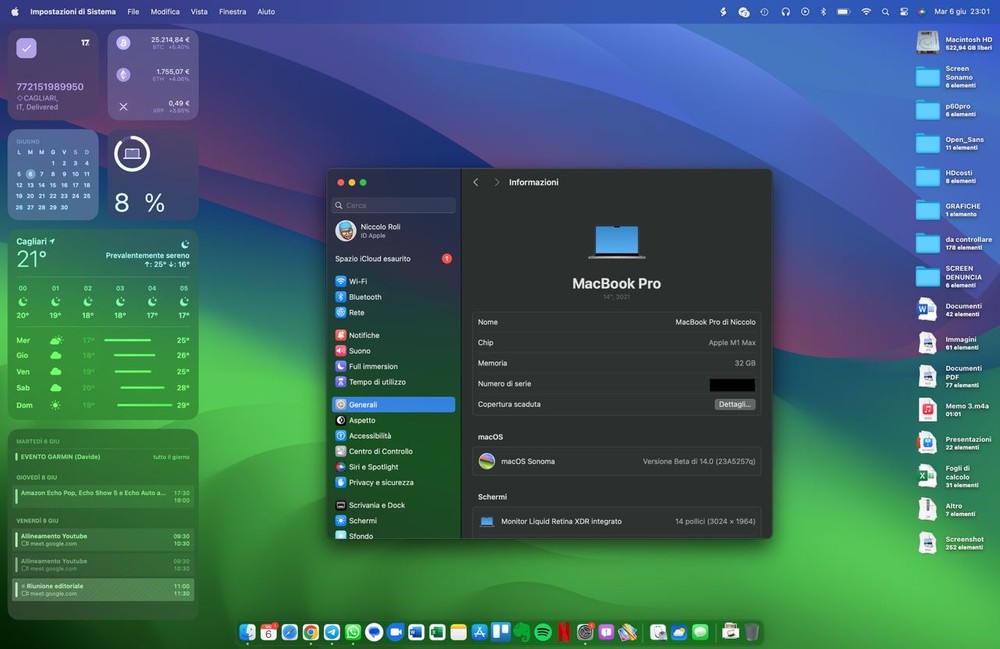
Task: Go forward with the right chevron
Action: [497, 182]
